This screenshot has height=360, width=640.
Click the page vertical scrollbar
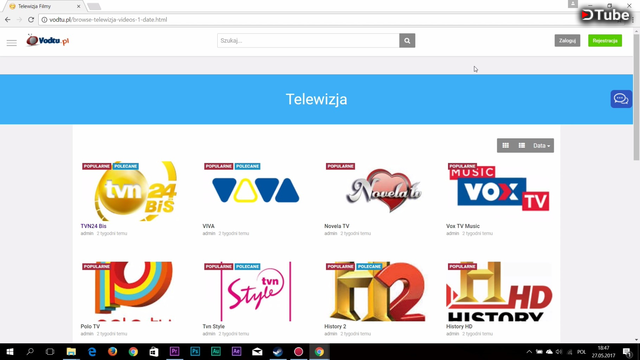coord(636,96)
